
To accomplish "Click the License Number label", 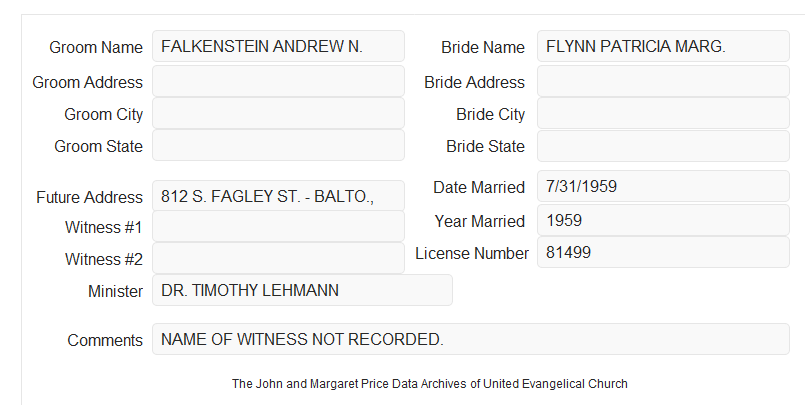I will [x=472, y=253].
